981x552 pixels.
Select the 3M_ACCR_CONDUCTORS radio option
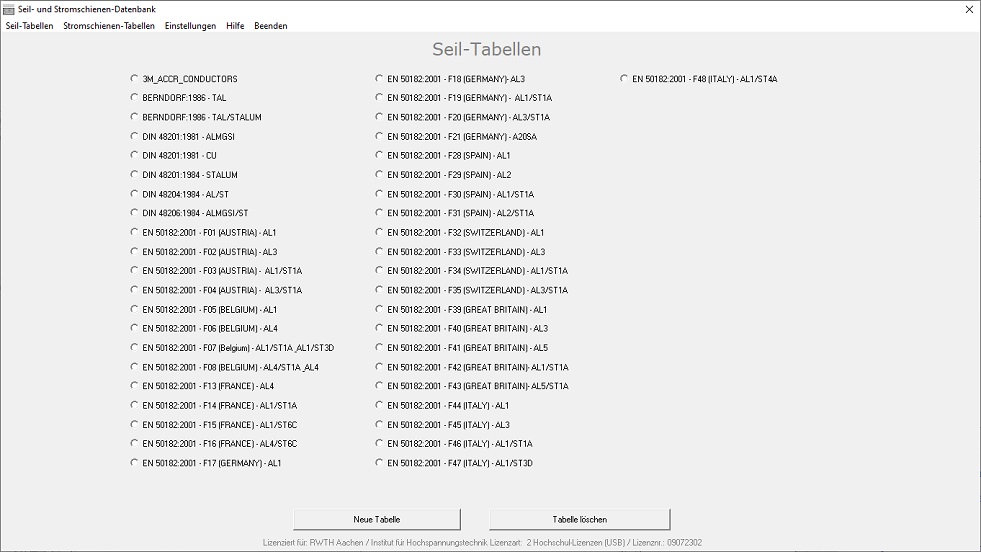point(135,78)
